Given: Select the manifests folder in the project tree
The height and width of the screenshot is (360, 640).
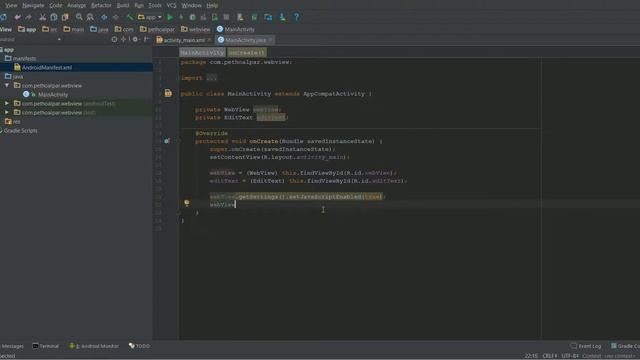Looking at the screenshot, I should click(x=20, y=59).
